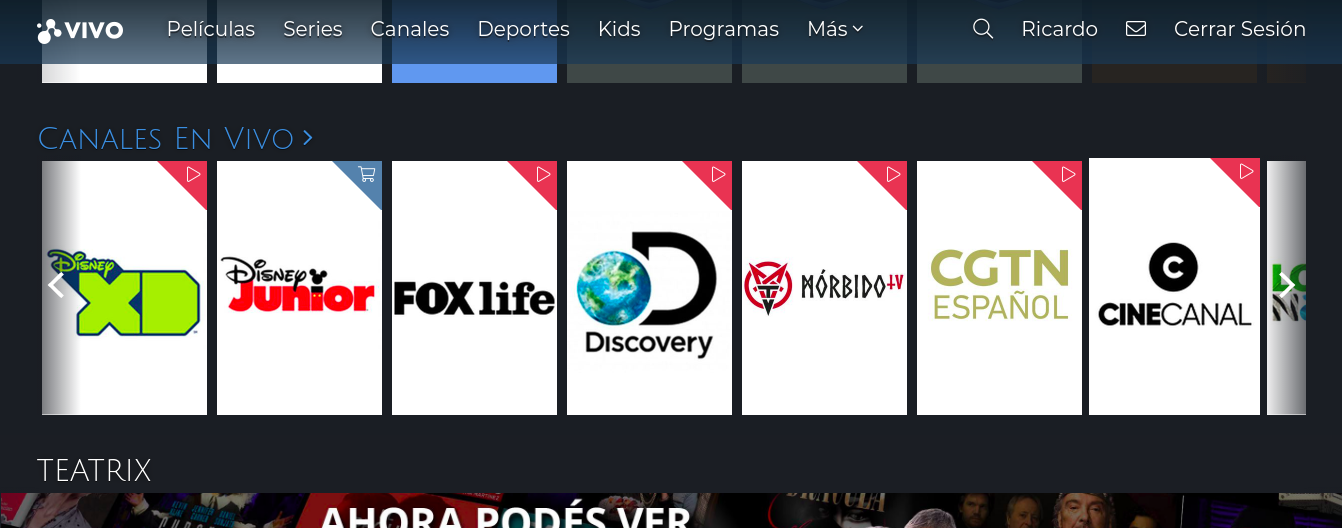The image size is (1342, 528).
Task: Go to Películas in the navigation bar
Action: [211, 29]
